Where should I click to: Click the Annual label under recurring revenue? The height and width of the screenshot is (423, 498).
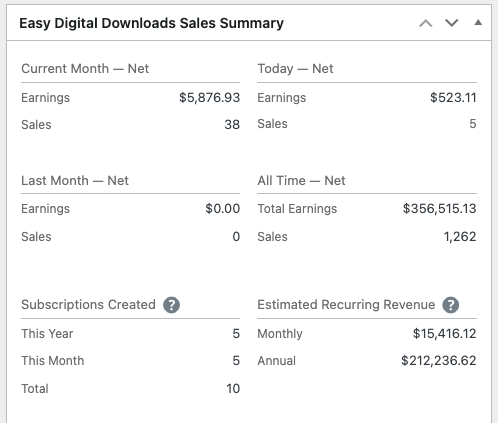[277, 361]
